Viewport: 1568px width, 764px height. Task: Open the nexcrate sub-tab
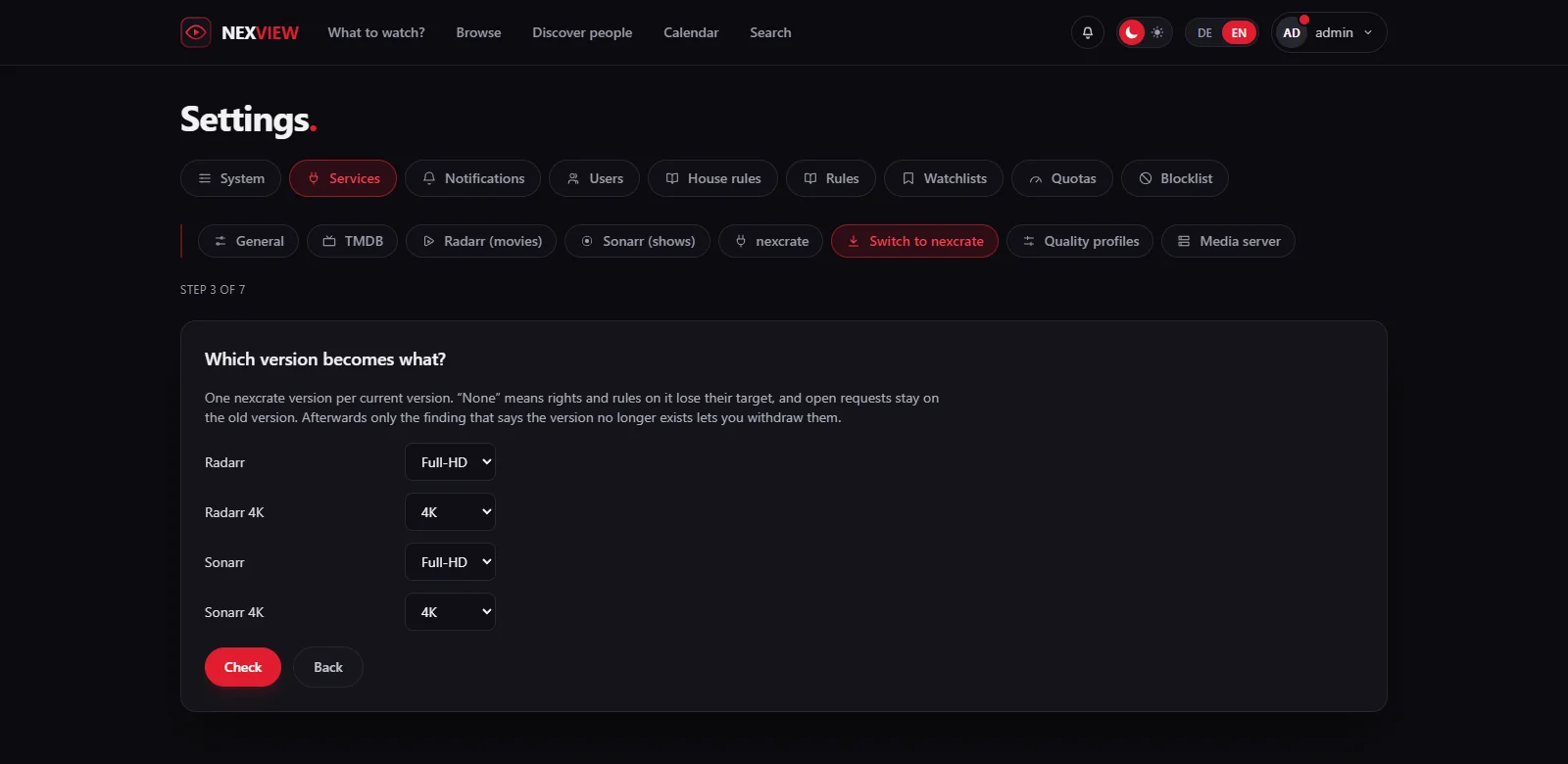pyautogui.click(x=770, y=241)
